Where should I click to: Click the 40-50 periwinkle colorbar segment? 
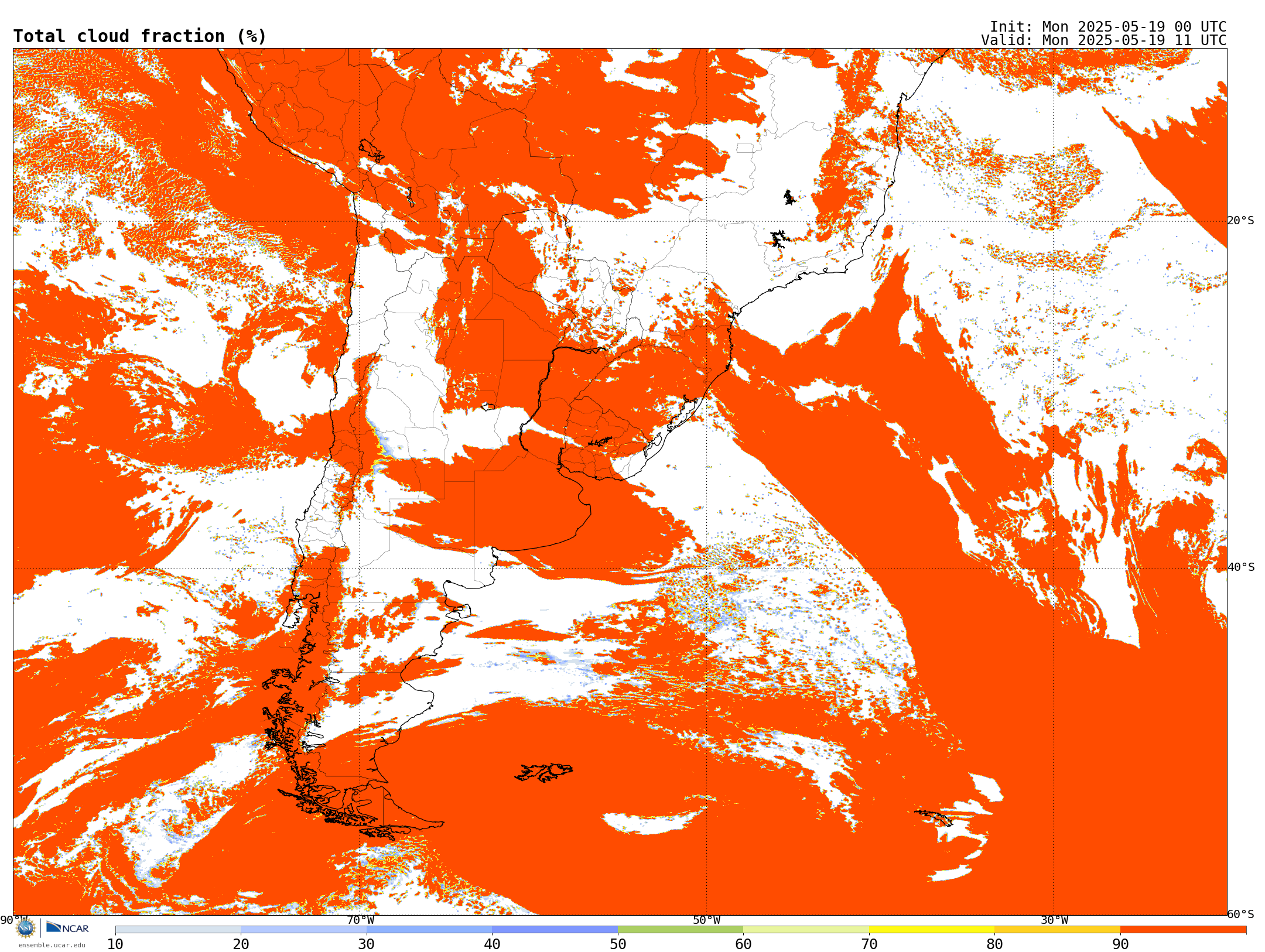[x=555, y=930]
